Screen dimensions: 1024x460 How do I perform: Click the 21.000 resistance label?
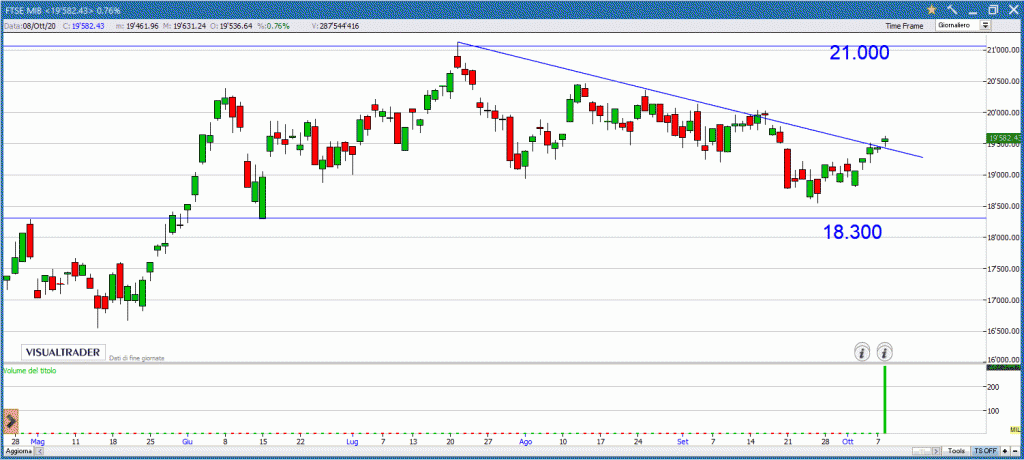click(859, 53)
